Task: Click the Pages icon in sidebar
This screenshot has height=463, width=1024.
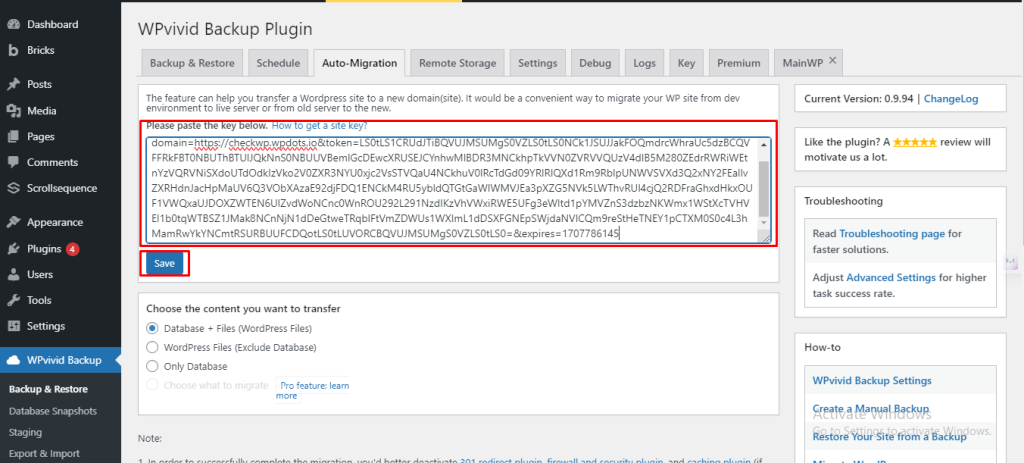Action: [x=13, y=137]
